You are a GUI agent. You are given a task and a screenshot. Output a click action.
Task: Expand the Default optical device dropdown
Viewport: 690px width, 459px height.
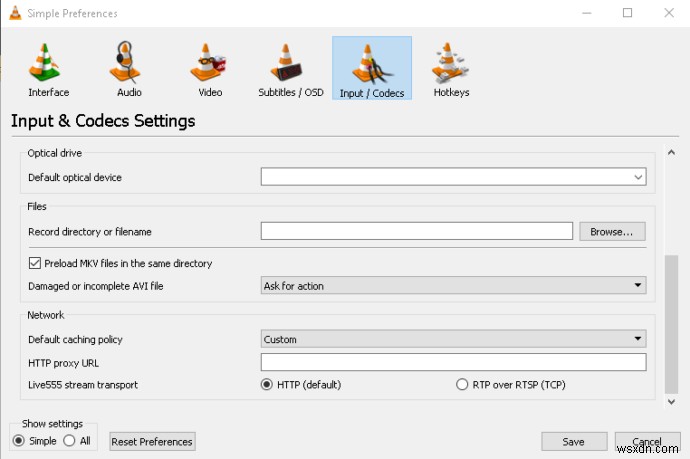pos(453,177)
